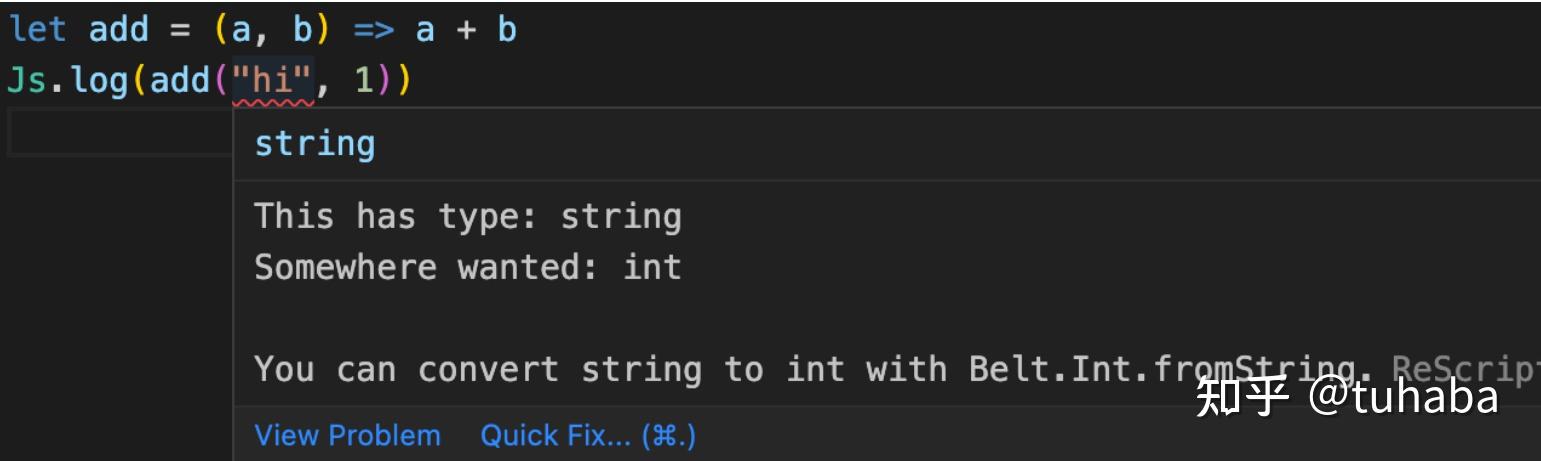Image resolution: width=1541 pixels, height=461 pixels.
Task: Click the add call inside Js.log
Action: pyautogui.click(x=179, y=81)
